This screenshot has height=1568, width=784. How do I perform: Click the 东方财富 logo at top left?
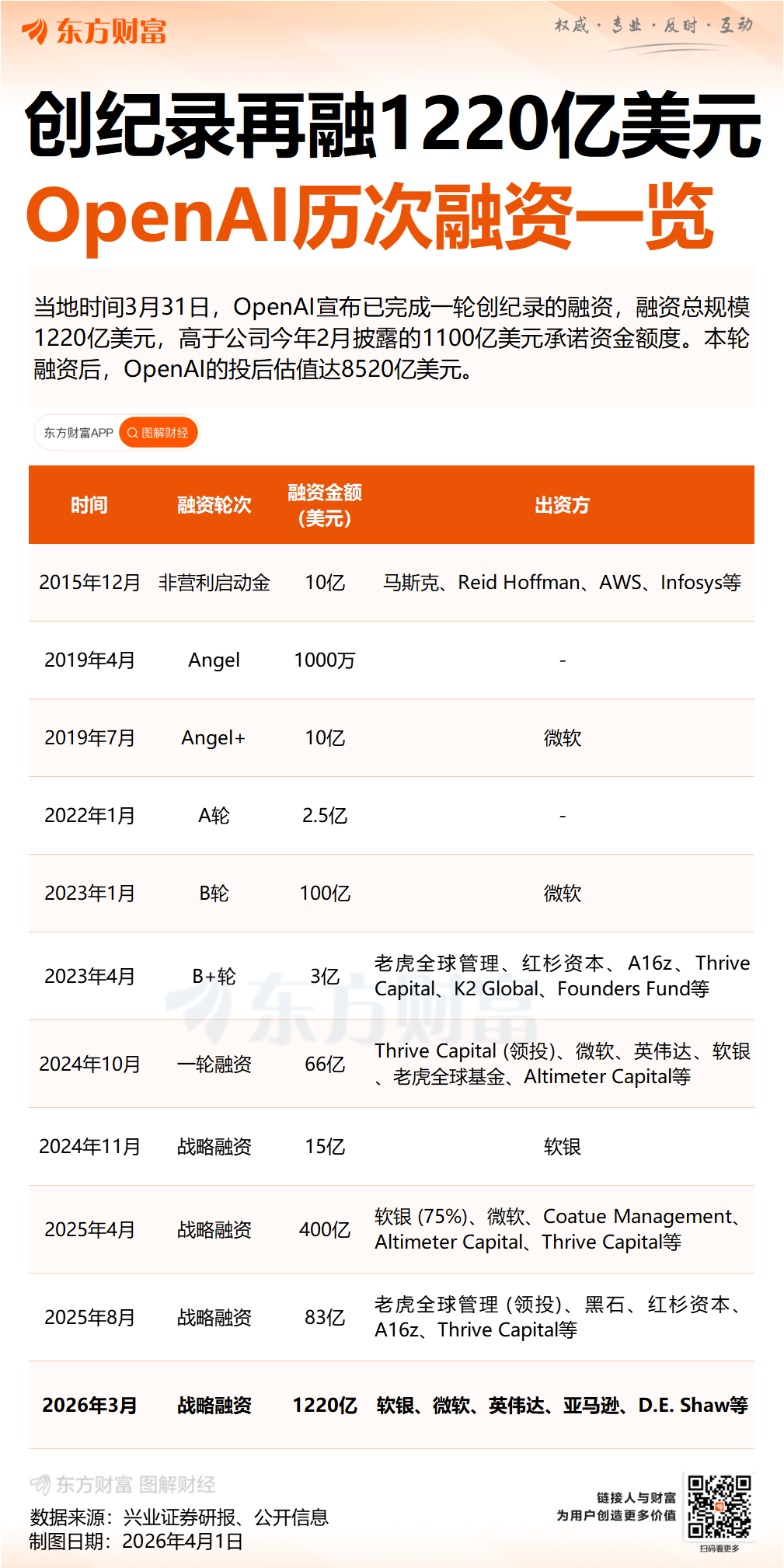pos(94,31)
